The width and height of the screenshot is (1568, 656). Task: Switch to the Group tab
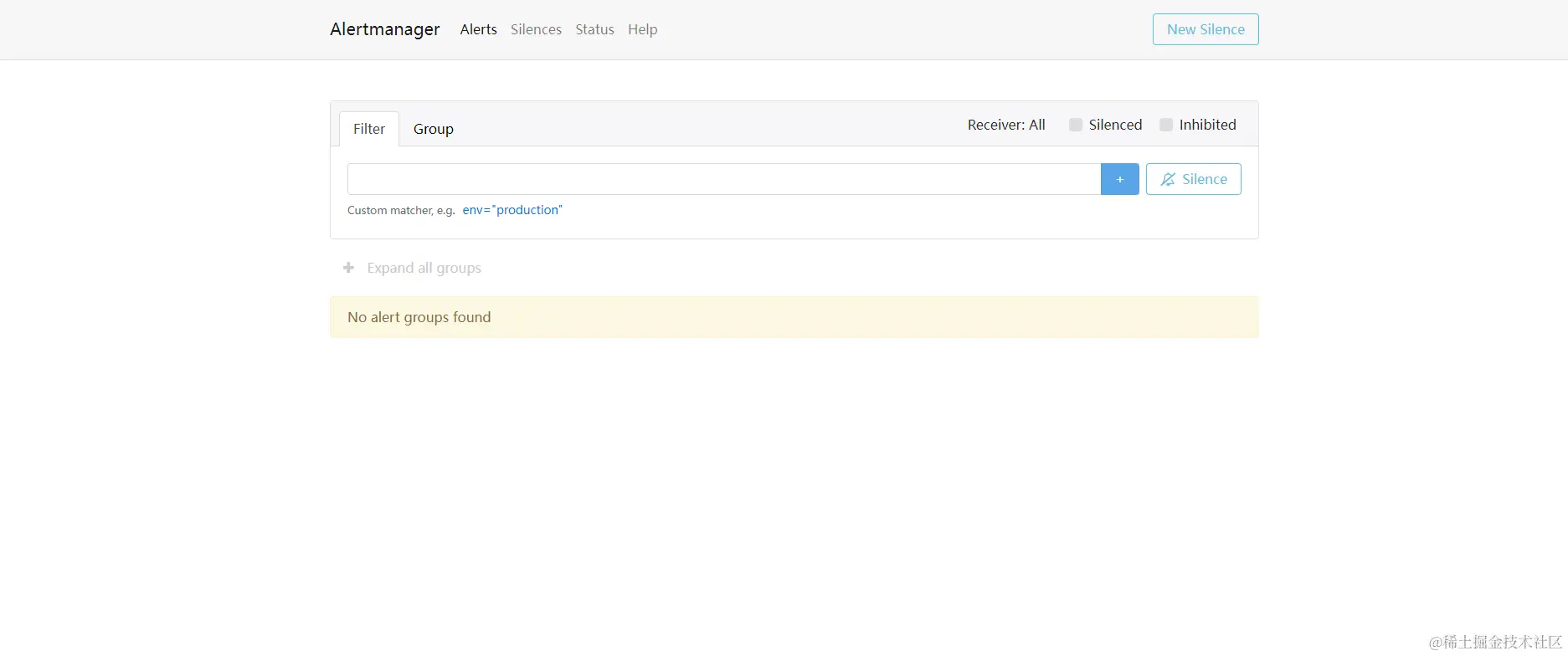click(433, 129)
